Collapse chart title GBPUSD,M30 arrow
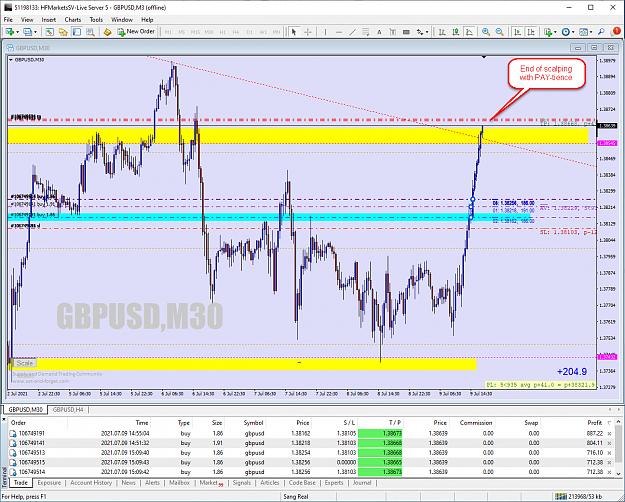625x502 pixels. [x=11, y=60]
